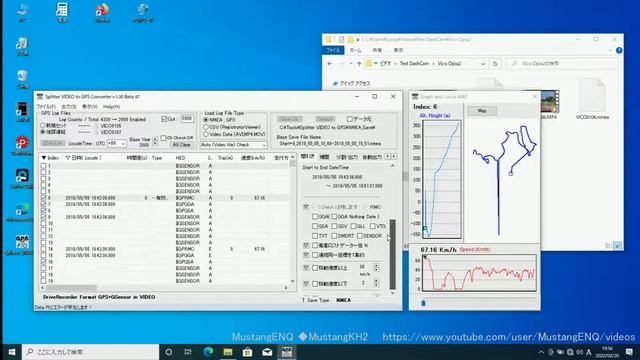Open Explorer help question-mark icon
The width and height of the screenshot is (640, 360).
[x=619, y=50]
